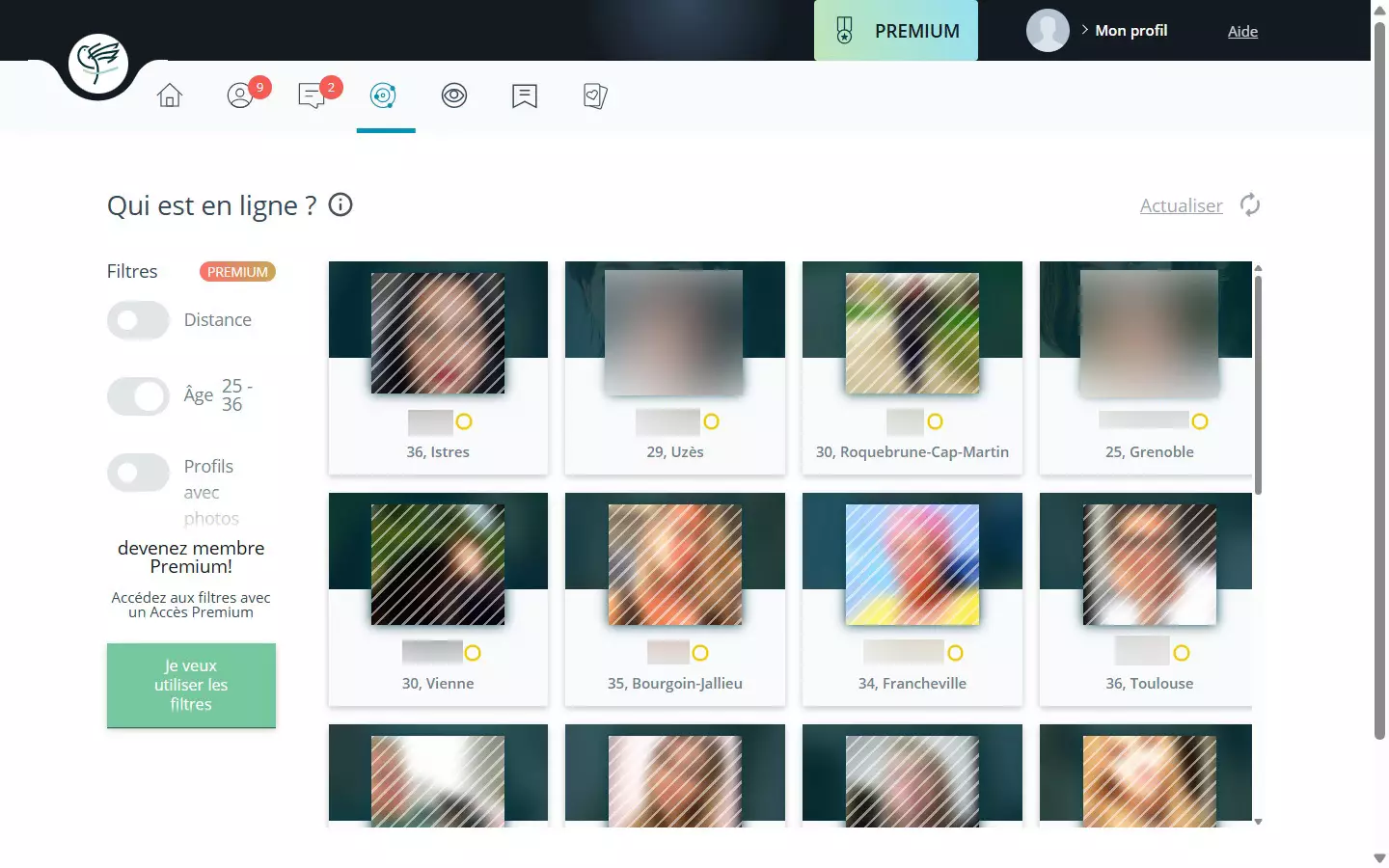1389x868 pixels.
Task: Click the PREMIUM button
Action: [x=895, y=30]
